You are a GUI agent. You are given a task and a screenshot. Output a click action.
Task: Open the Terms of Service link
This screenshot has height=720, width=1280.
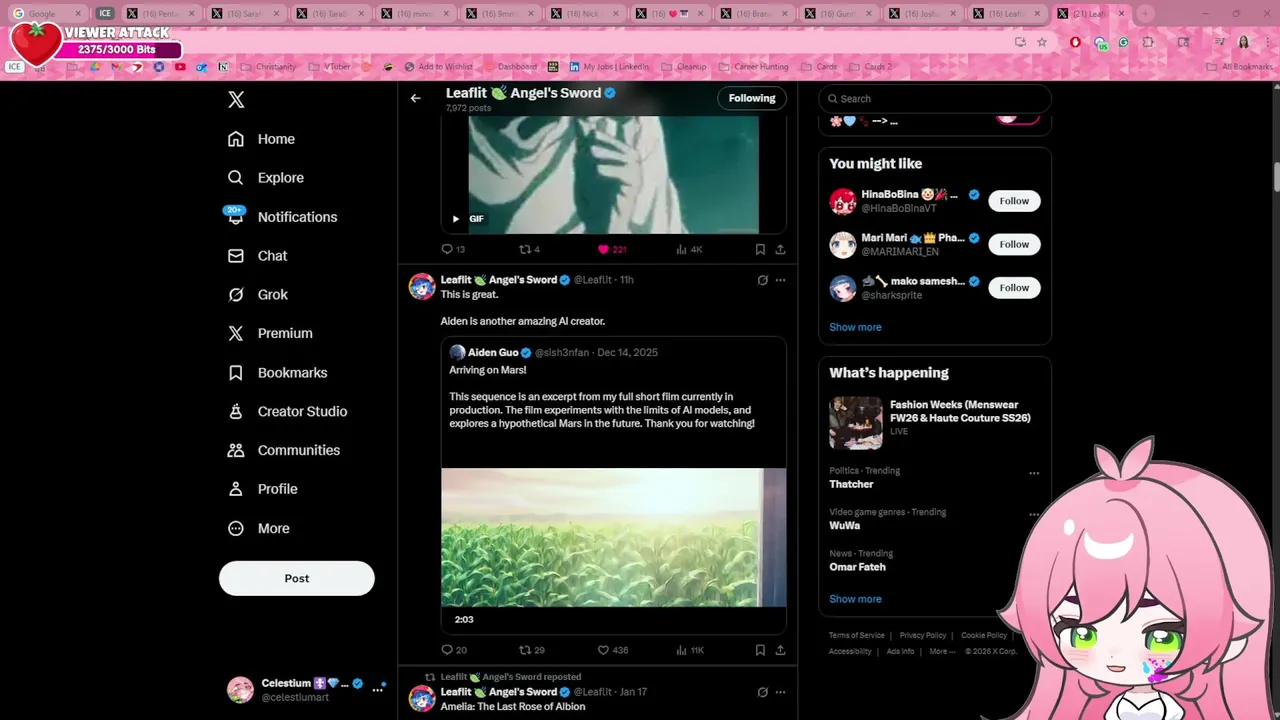(x=856, y=636)
